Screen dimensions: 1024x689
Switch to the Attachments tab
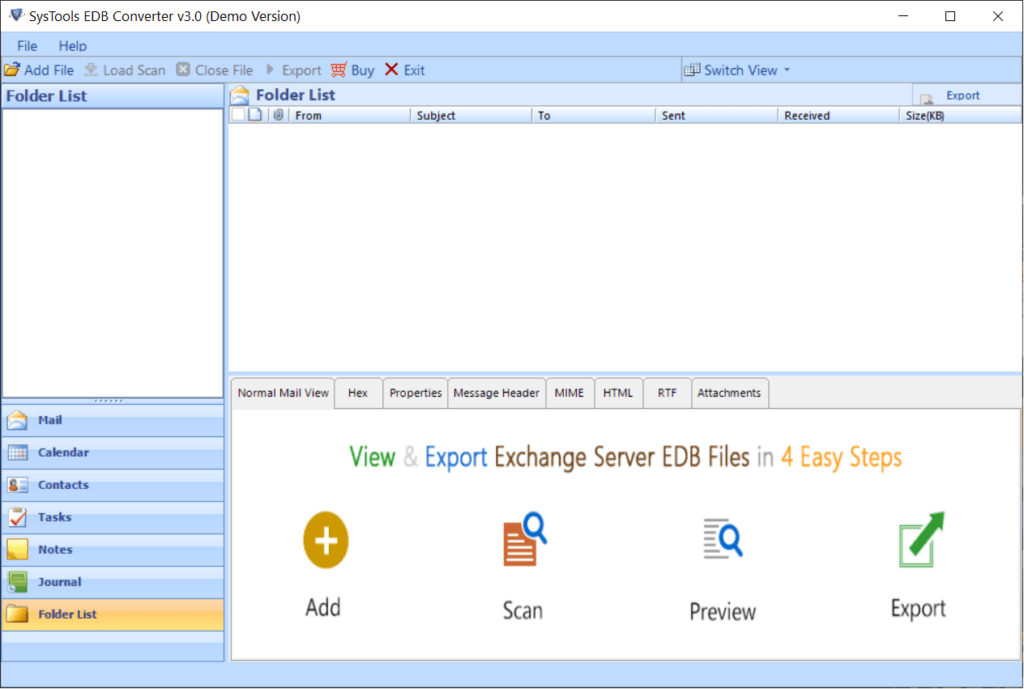click(x=729, y=393)
